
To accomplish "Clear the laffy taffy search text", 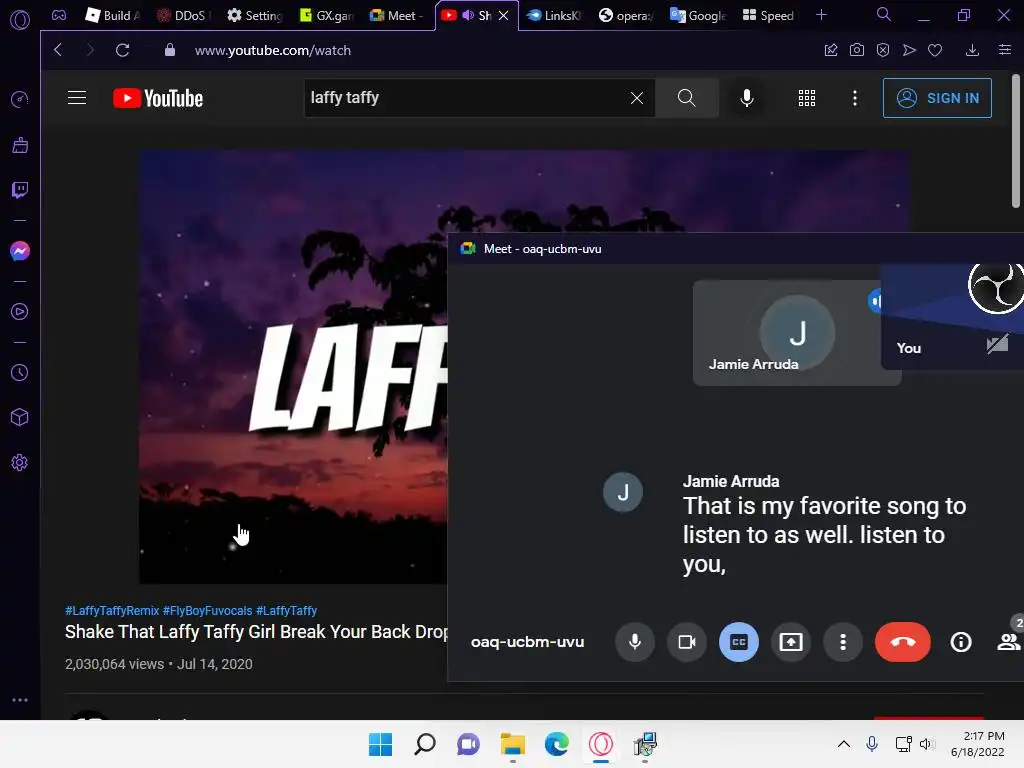I will [637, 98].
